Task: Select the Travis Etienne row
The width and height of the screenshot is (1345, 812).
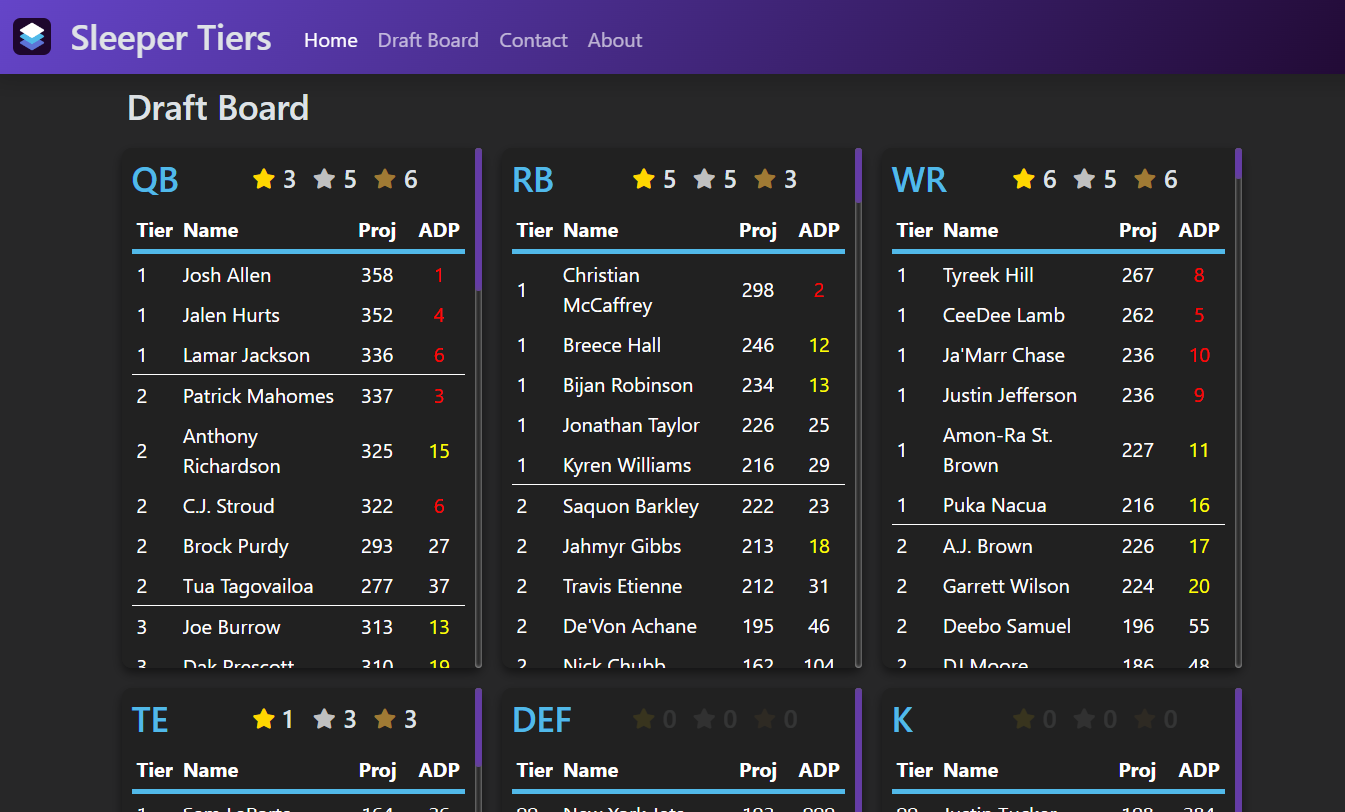Action: (x=678, y=586)
